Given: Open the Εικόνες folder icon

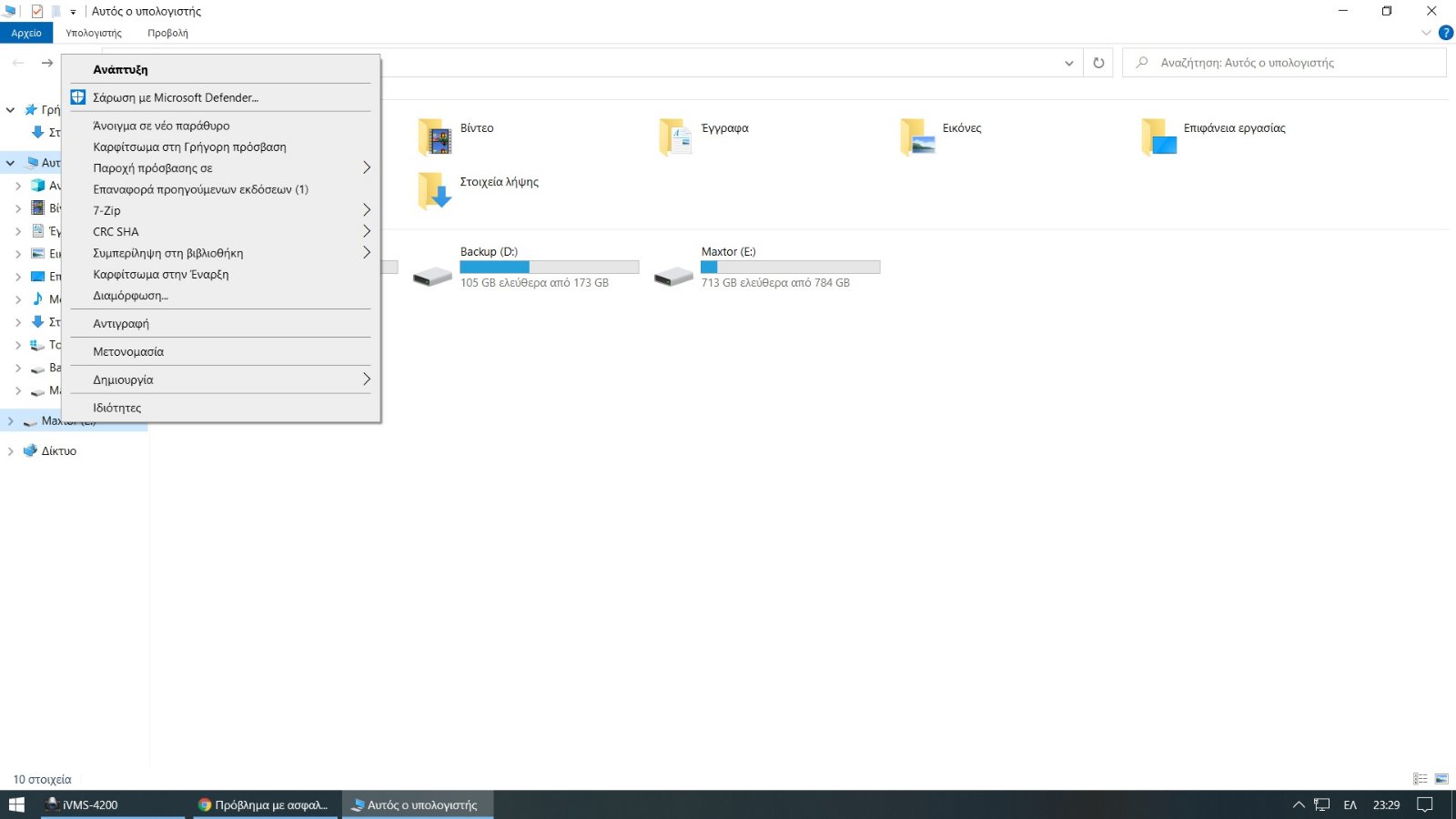Looking at the screenshot, I should (x=917, y=137).
